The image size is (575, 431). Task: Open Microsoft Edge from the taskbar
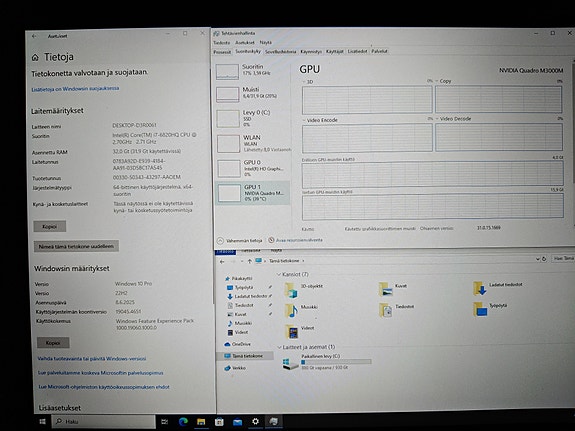[183, 422]
